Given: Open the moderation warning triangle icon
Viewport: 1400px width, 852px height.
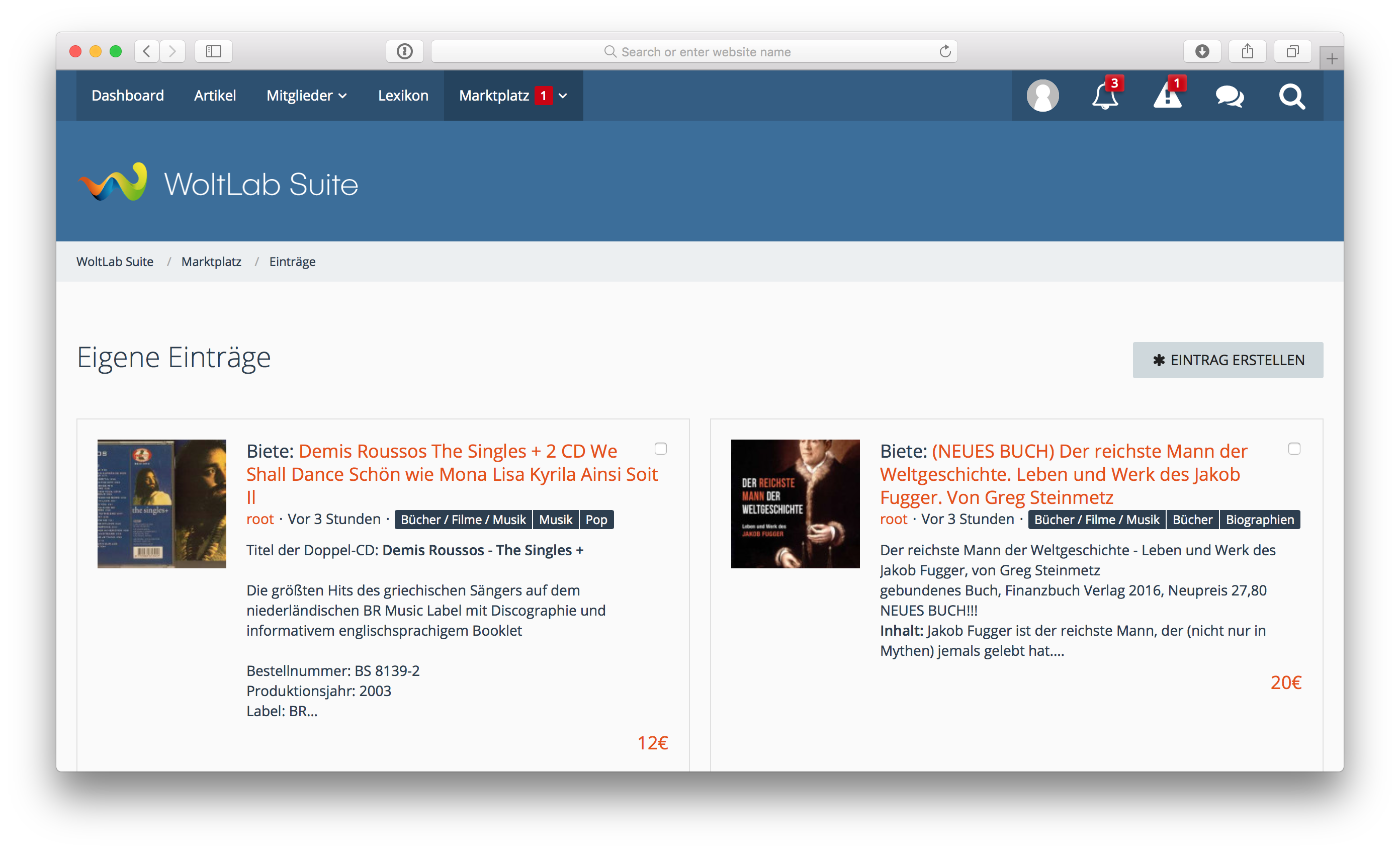Looking at the screenshot, I should point(1167,96).
